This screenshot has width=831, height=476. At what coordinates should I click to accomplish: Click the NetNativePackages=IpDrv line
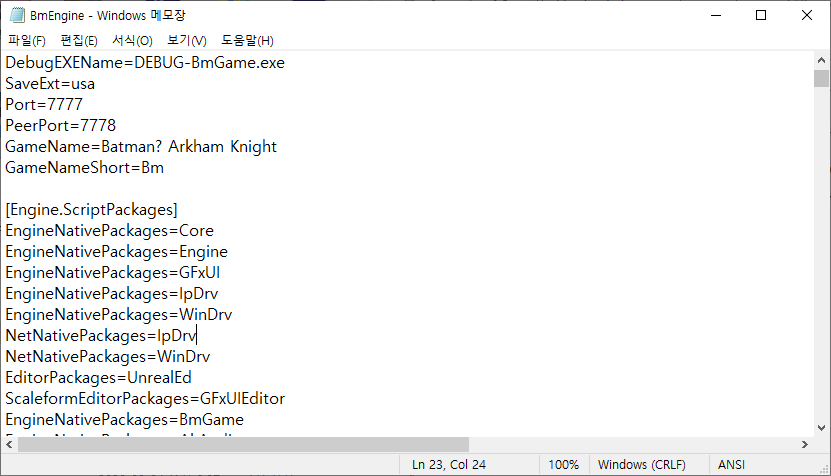pos(101,336)
